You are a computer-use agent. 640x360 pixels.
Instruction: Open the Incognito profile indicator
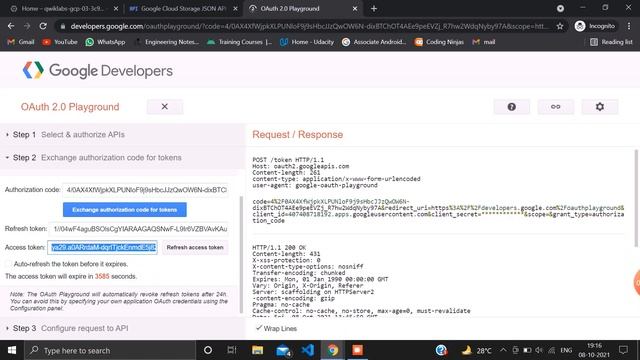tap(595, 26)
